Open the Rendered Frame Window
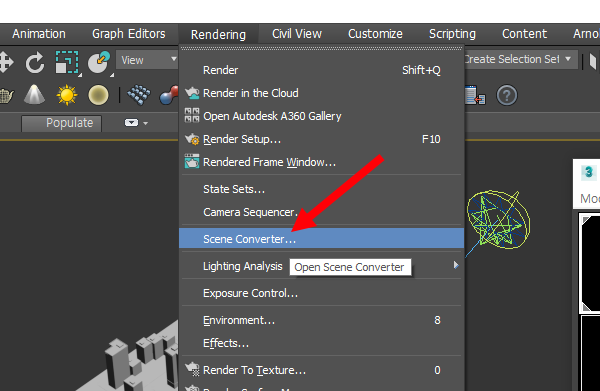The image size is (600, 391). (321, 162)
